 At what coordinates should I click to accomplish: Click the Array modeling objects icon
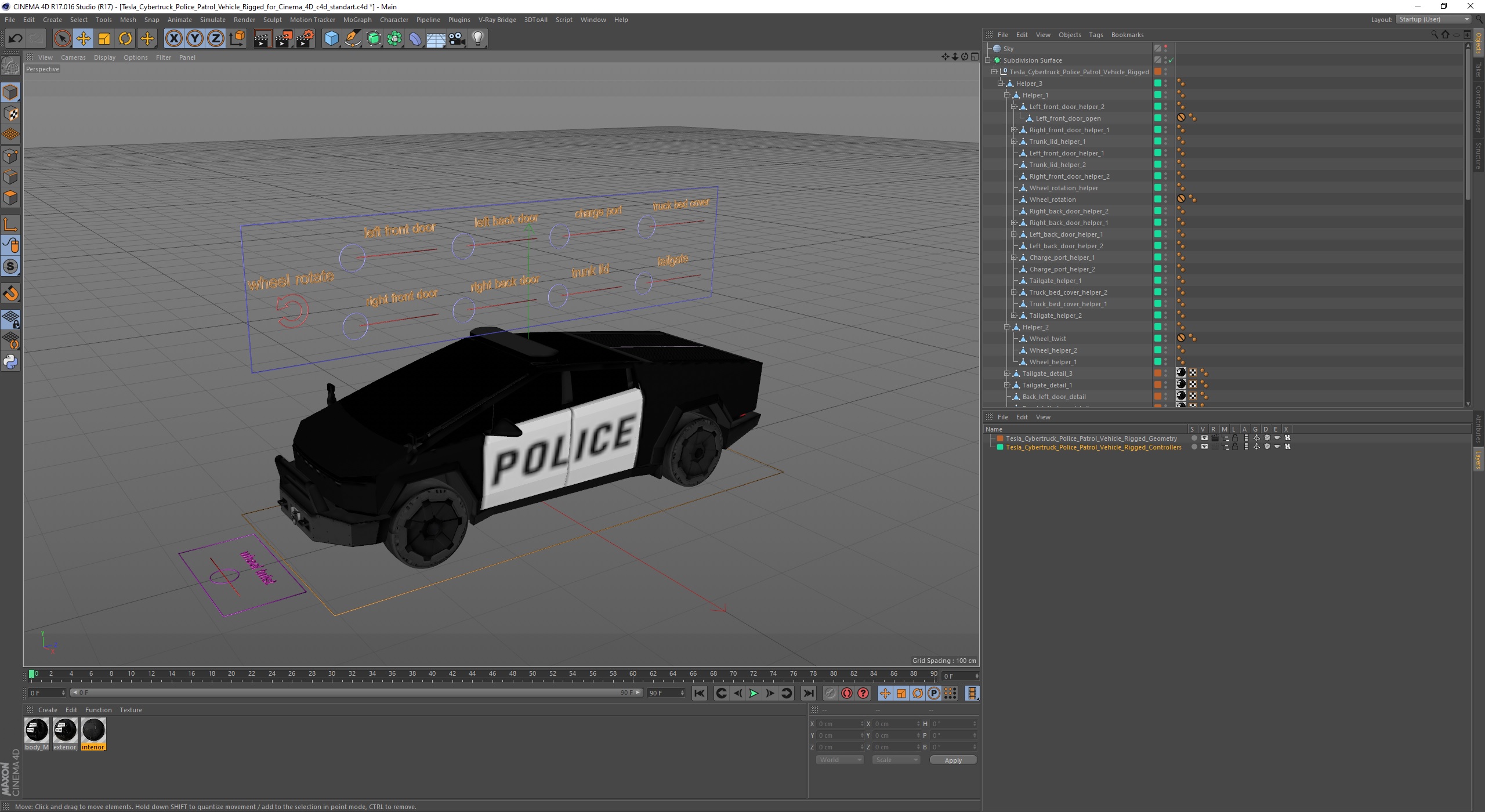(x=394, y=39)
